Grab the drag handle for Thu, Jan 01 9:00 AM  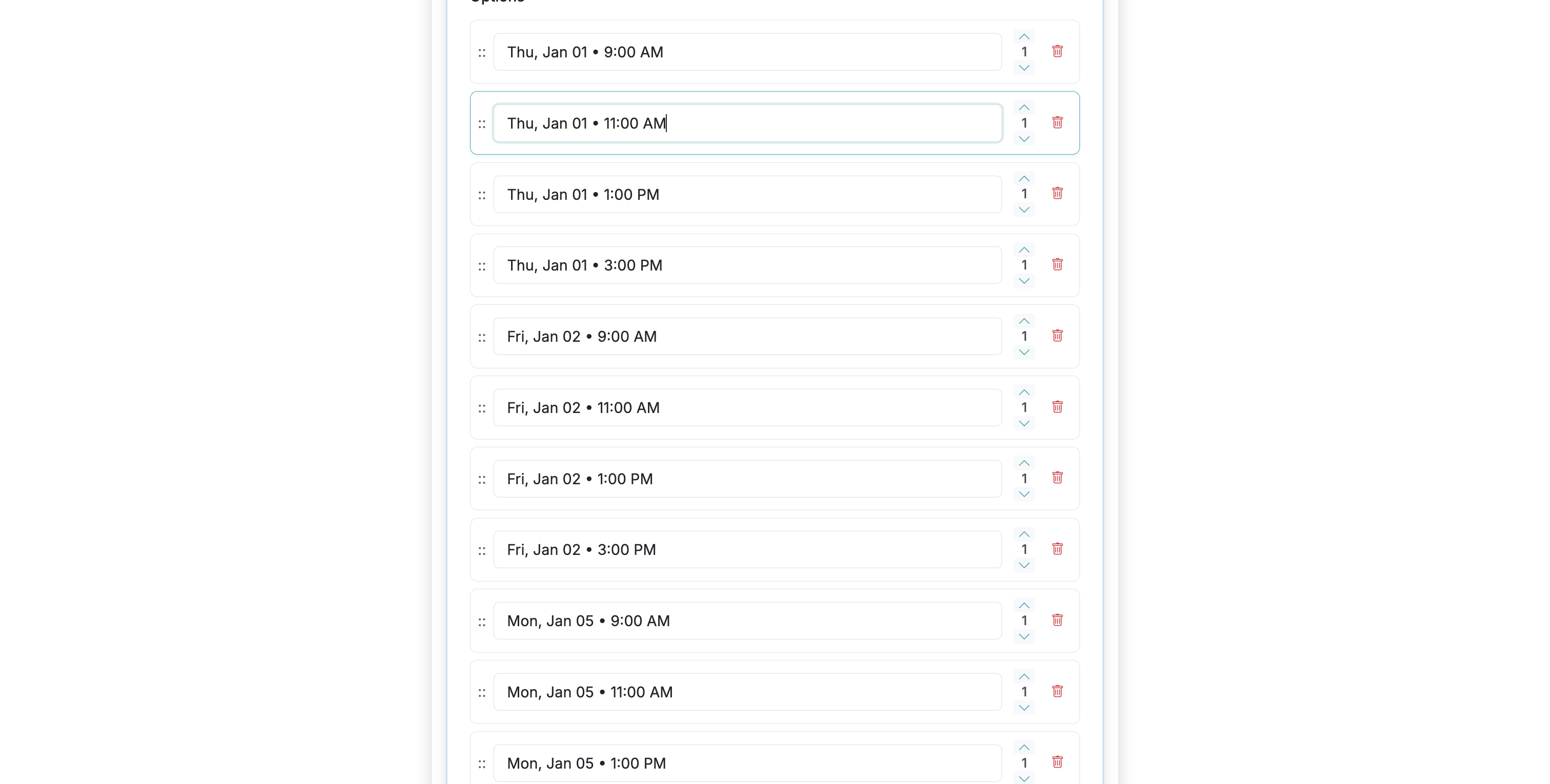[x=482, y=52]
